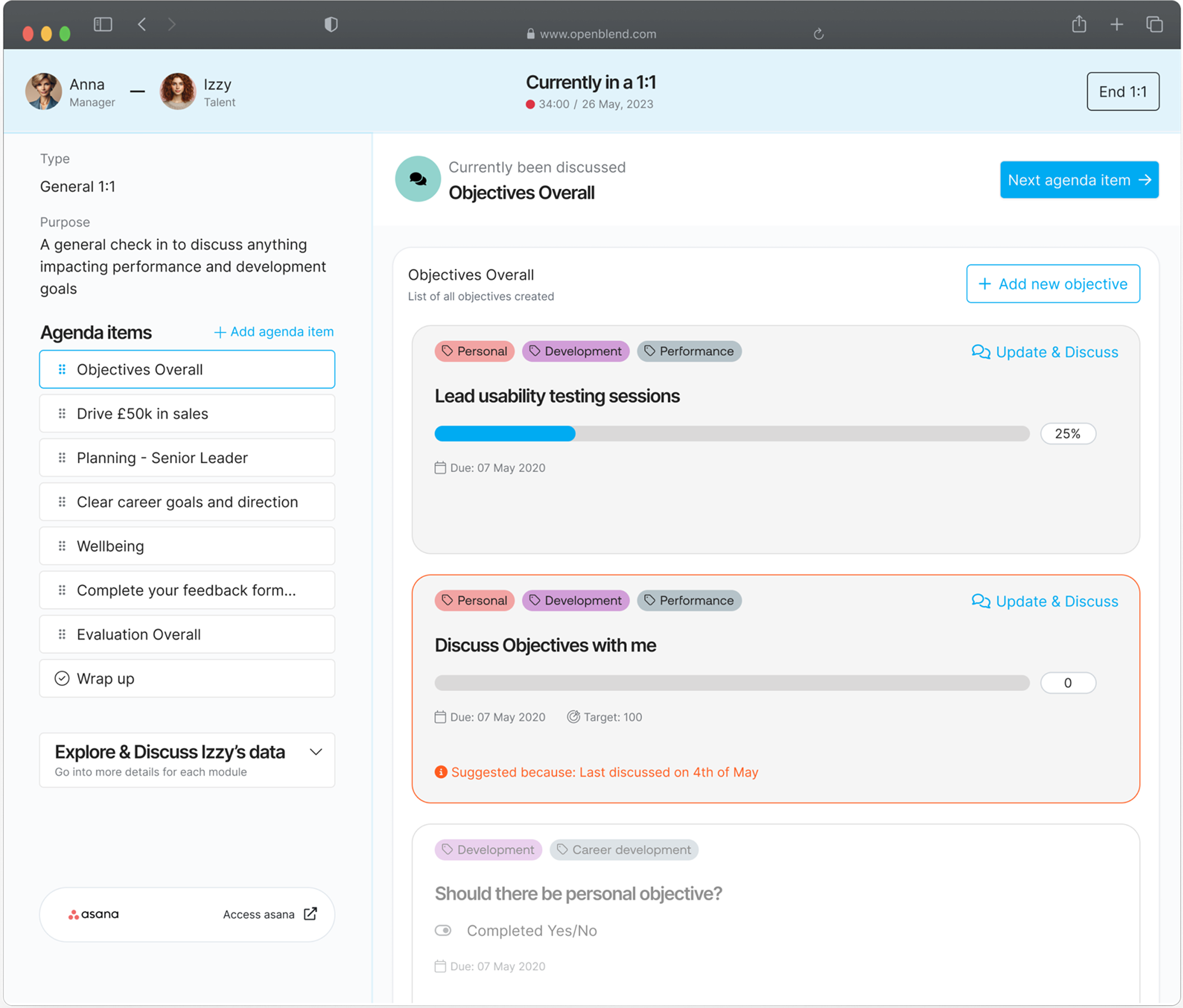1183x1008 pixels.
Task: Click the checkmark on Wrap up item
Action: coord(62,679)
